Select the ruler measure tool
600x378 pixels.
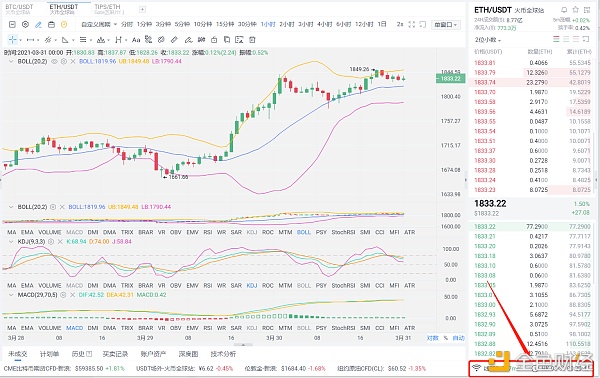(174, 40)
